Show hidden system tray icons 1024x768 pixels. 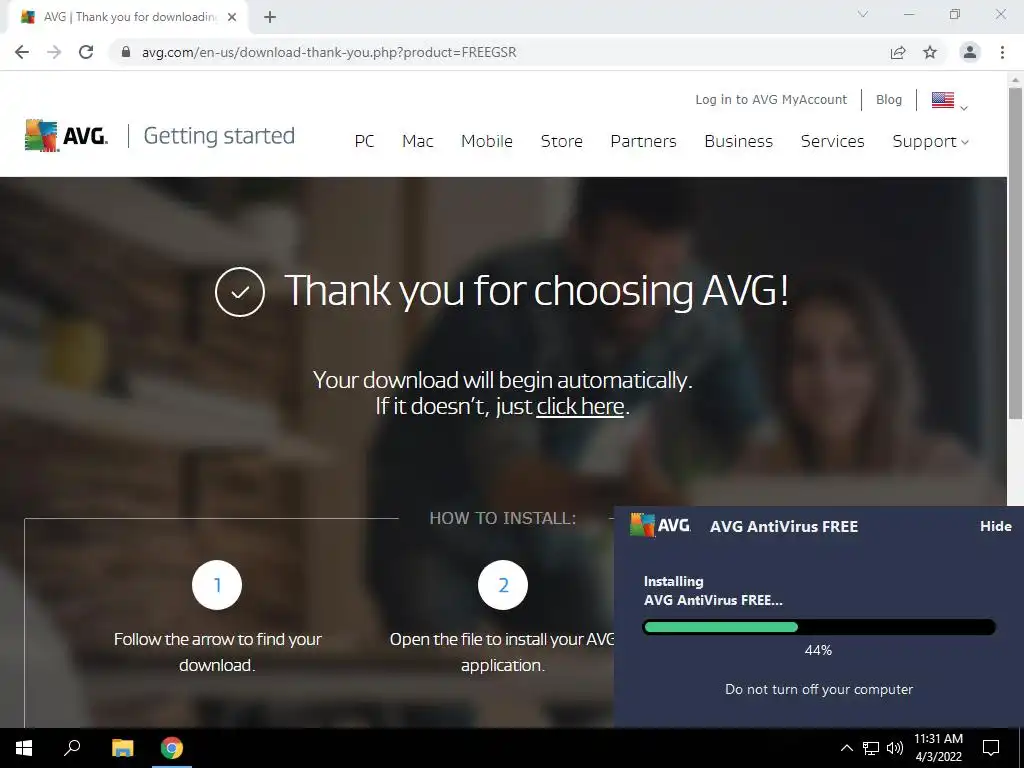pos(846,748)
